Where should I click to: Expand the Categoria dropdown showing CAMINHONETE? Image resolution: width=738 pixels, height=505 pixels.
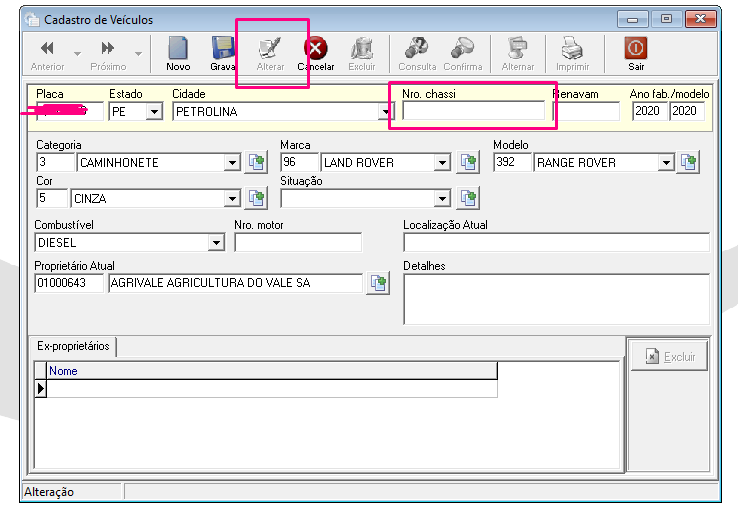pos(232,163)
